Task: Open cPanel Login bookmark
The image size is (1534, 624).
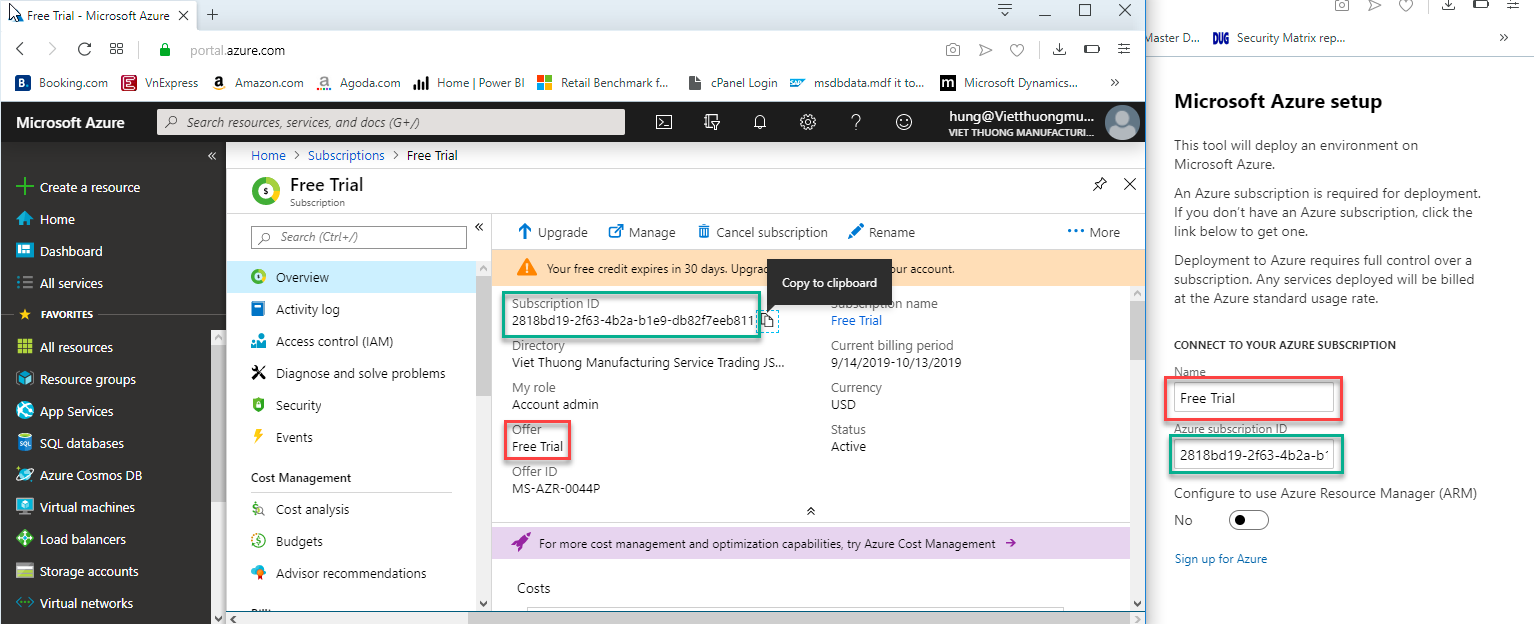Action: pos(734,83)
